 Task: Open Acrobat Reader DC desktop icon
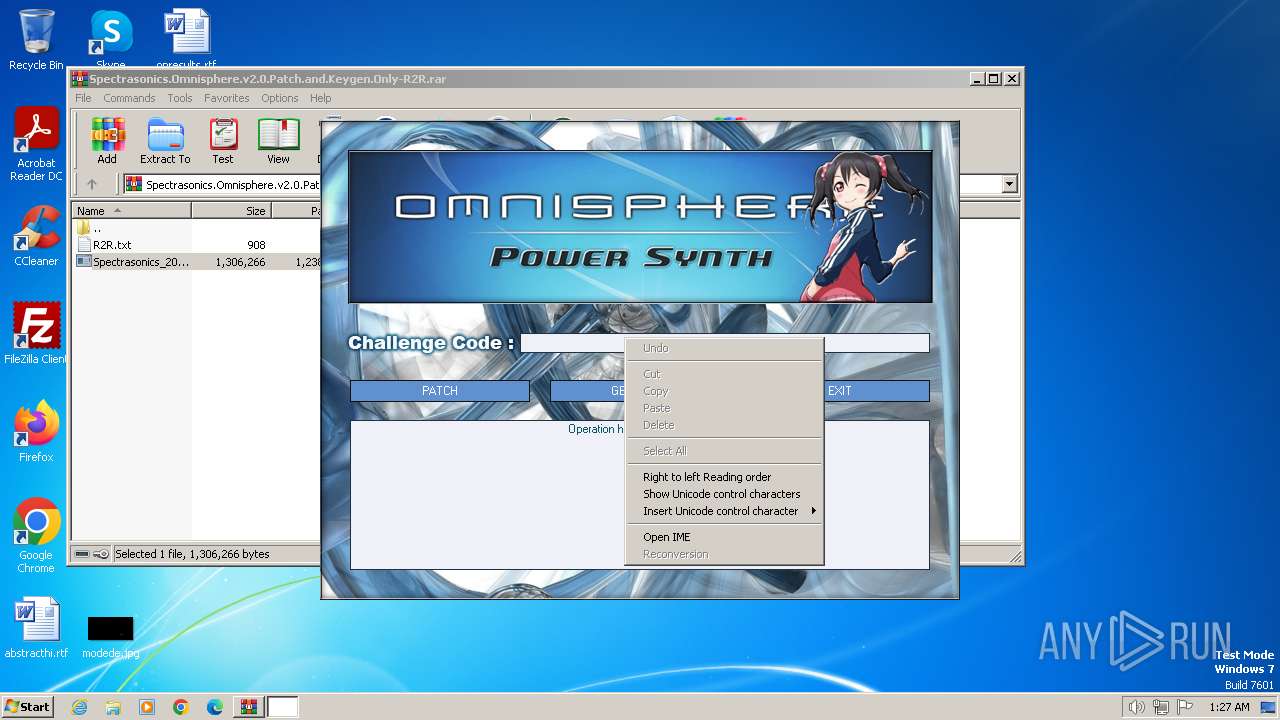[36, 144]
